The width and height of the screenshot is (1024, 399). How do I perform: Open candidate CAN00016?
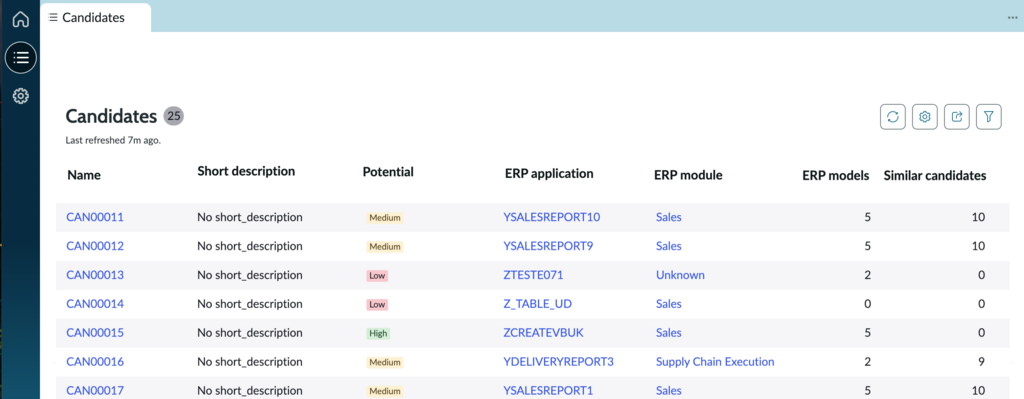(x=95, y=362)
